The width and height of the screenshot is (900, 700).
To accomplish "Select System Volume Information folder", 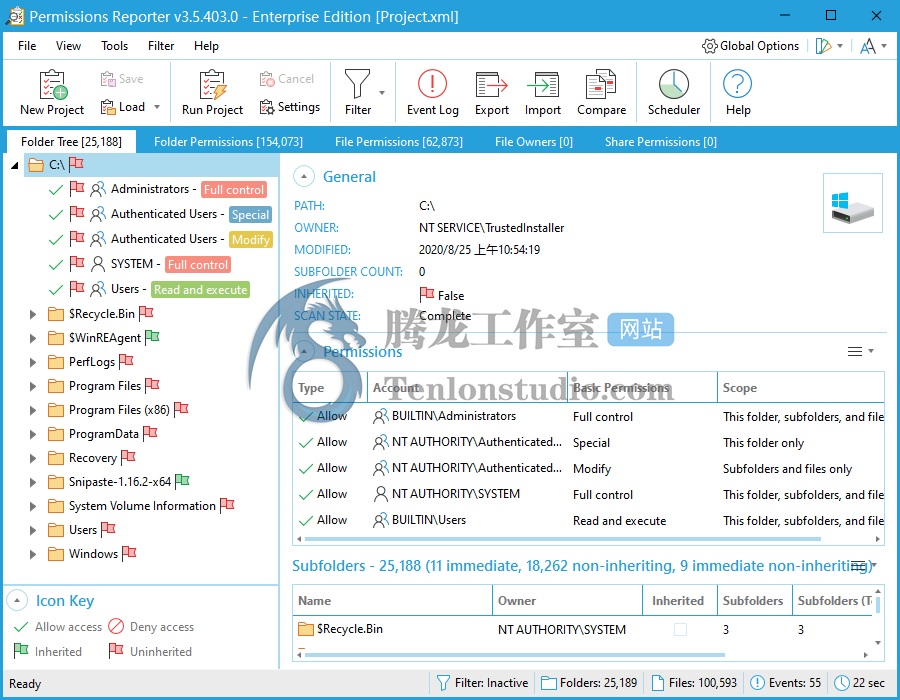I will [x=142, y=506].
